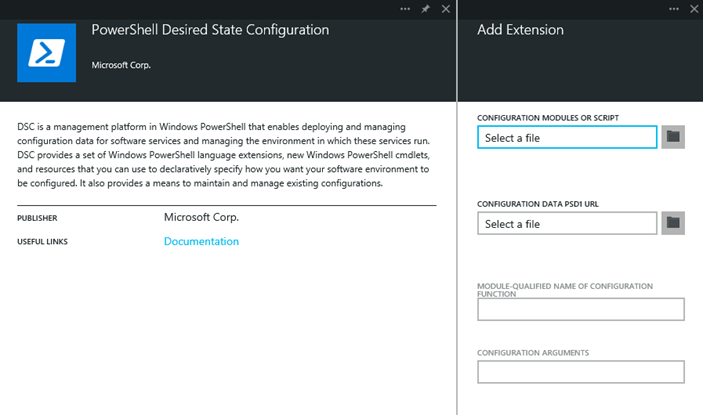Open the Documentation link
Viewport: 703px width, 415px height.
click(x=201, y=241)
